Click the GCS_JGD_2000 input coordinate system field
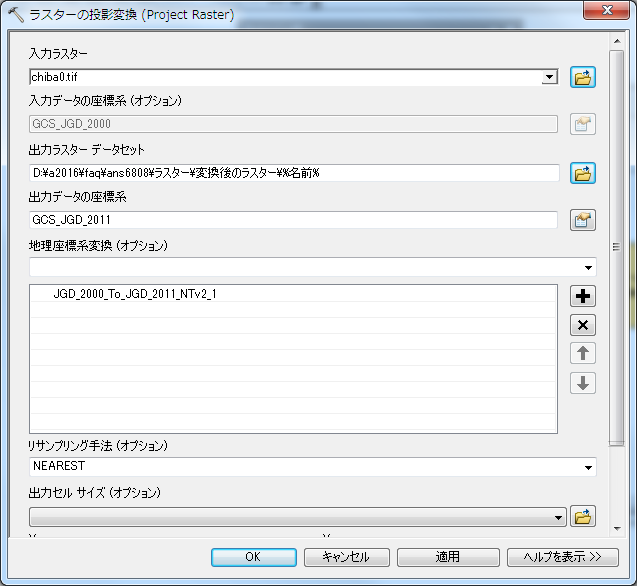This screenshot has width=637, height=586. [293, 124]
